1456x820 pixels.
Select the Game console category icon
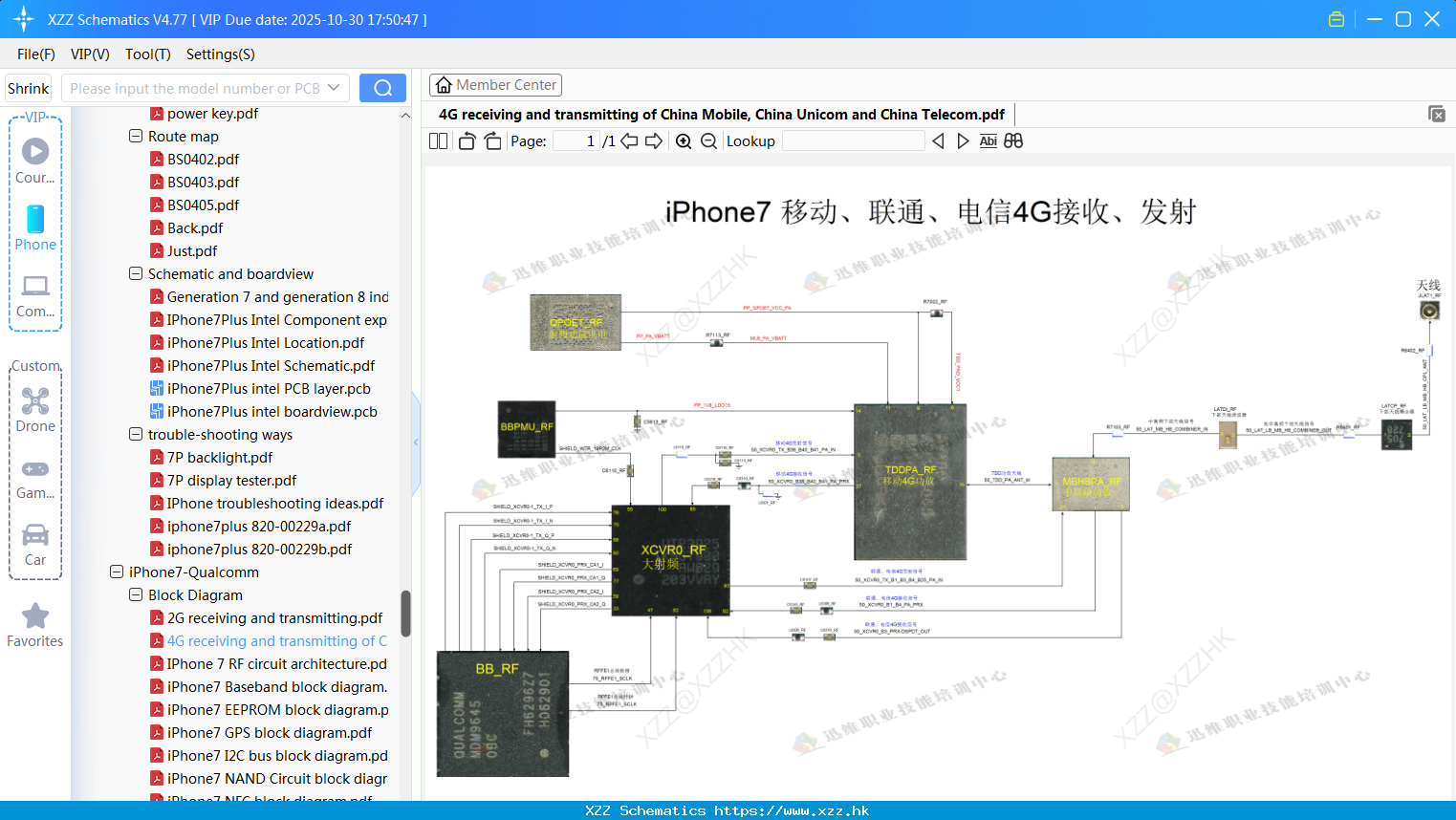point(35,479)
